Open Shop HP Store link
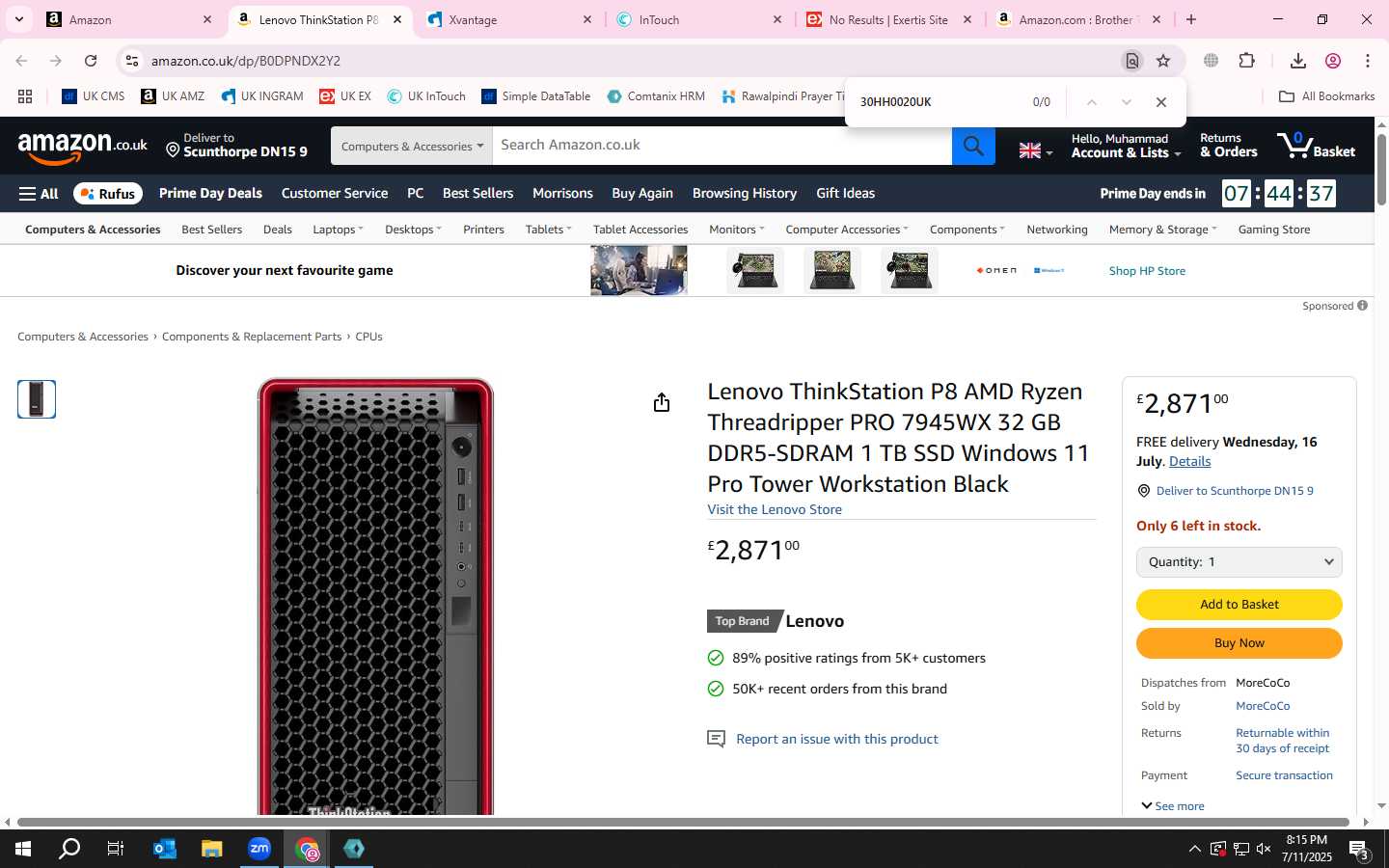Viewport: 1389px width, 868px height. 1147,271
